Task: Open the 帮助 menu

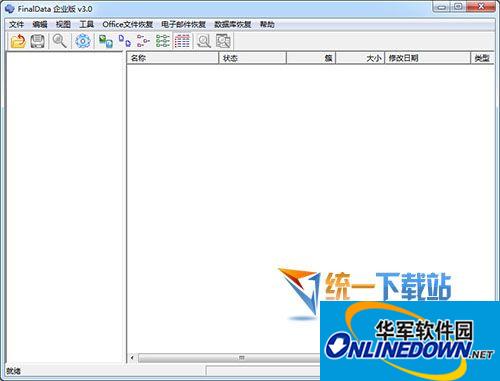Action: click(267, 24)
